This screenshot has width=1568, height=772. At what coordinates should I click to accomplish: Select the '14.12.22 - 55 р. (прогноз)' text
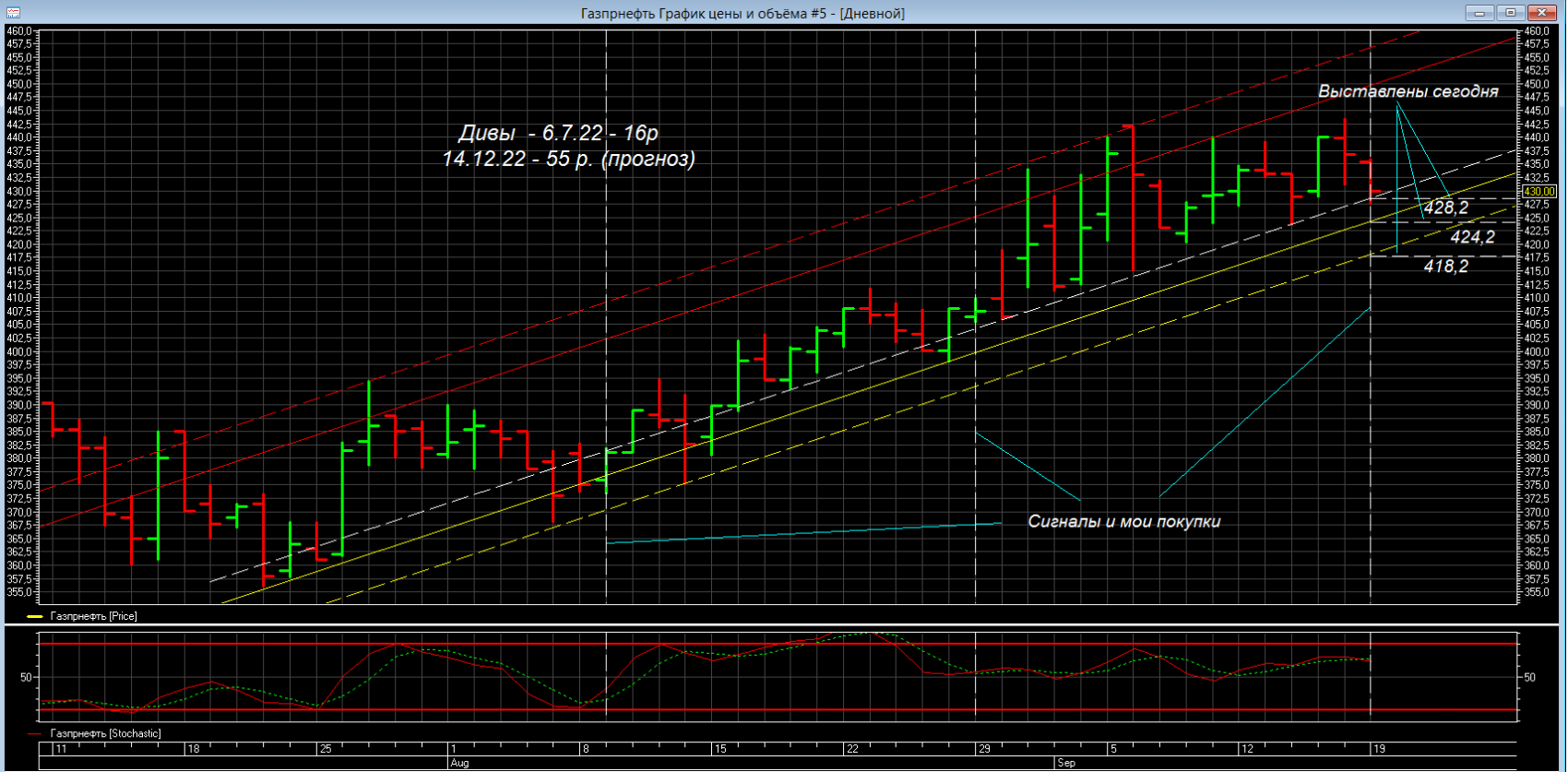coord(568,159)
